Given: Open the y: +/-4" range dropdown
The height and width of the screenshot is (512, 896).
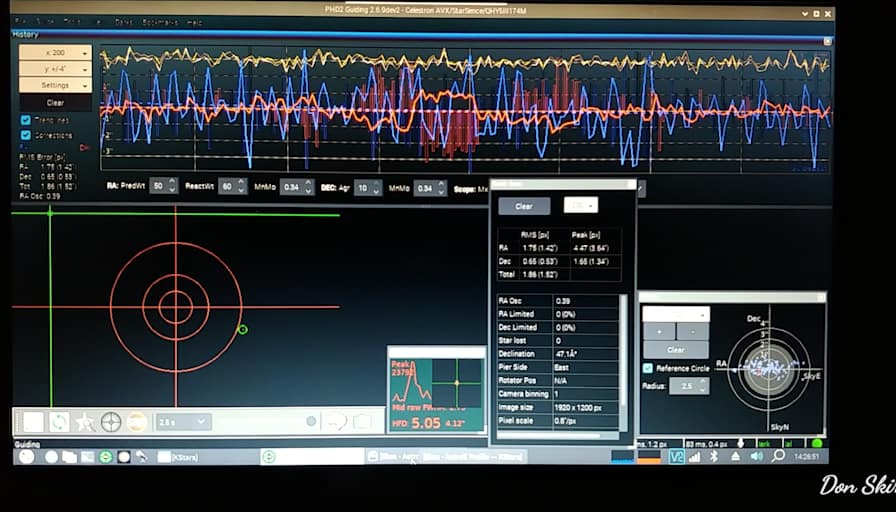Looking at the screenshot, I should [x=55, y=69].
